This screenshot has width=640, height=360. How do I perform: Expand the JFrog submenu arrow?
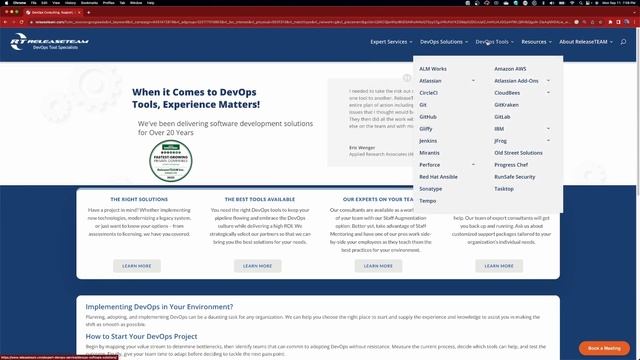pyautogui.click(x=548, y=140)
